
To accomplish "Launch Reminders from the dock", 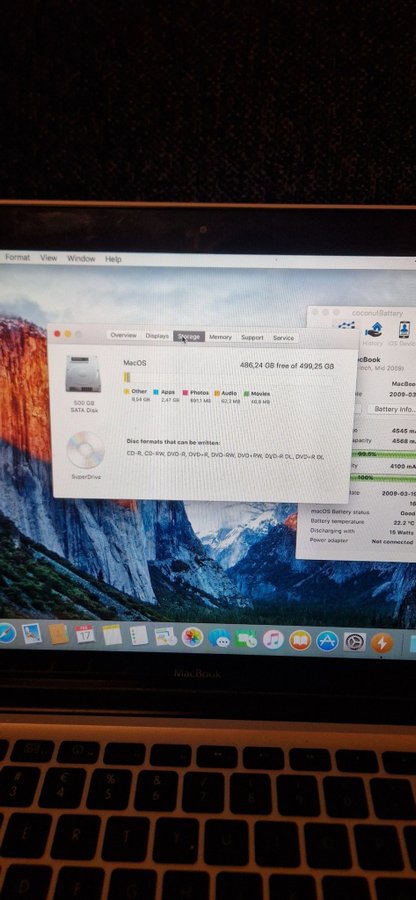I will [x=138, y=635].
